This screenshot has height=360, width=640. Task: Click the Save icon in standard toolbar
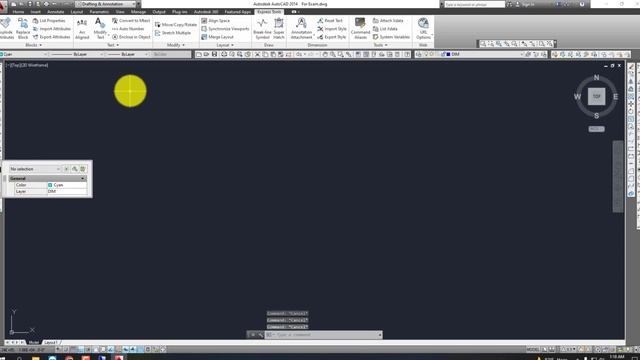tap(214, 54)
